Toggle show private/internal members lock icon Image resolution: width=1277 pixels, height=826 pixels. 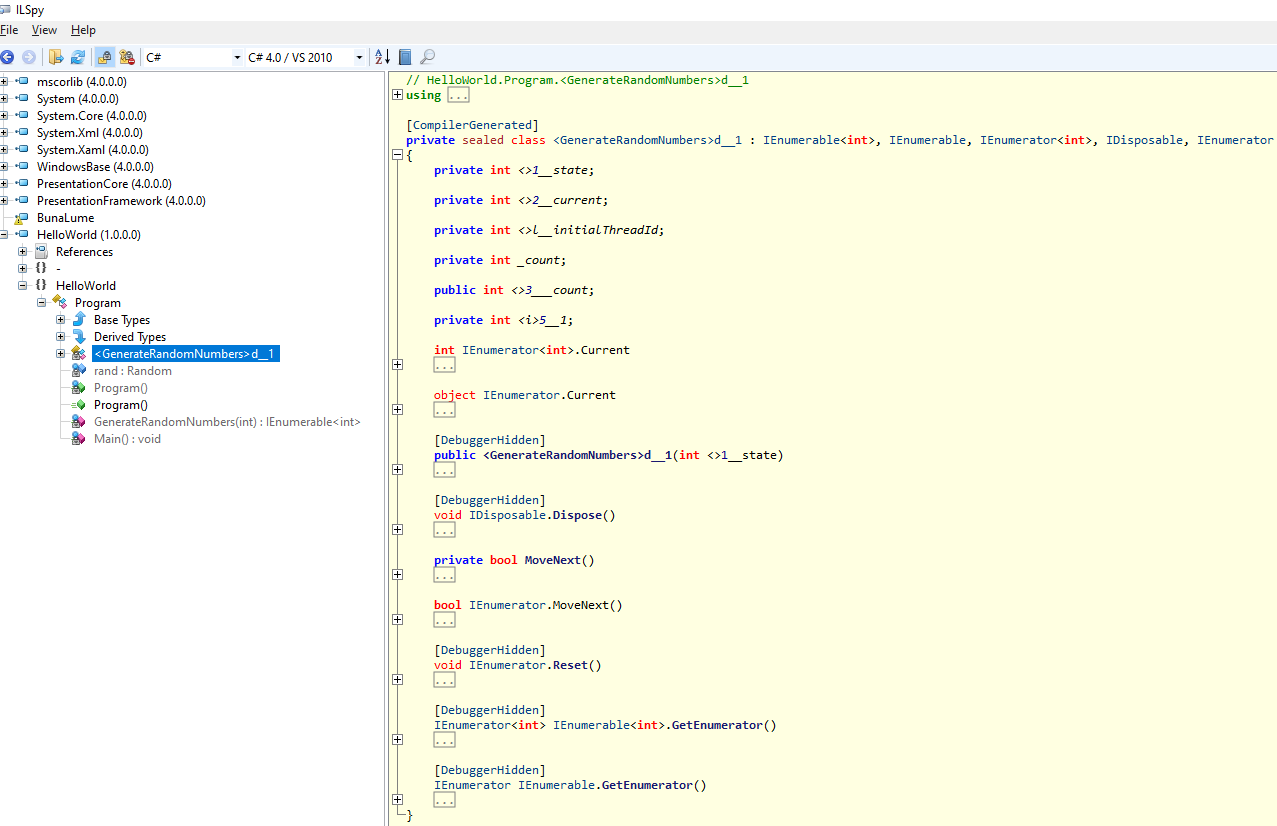(104, 57)
